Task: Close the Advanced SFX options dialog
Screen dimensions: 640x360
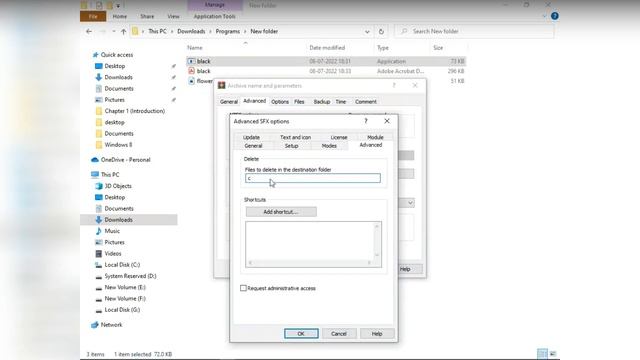Action: coord(387,121)
